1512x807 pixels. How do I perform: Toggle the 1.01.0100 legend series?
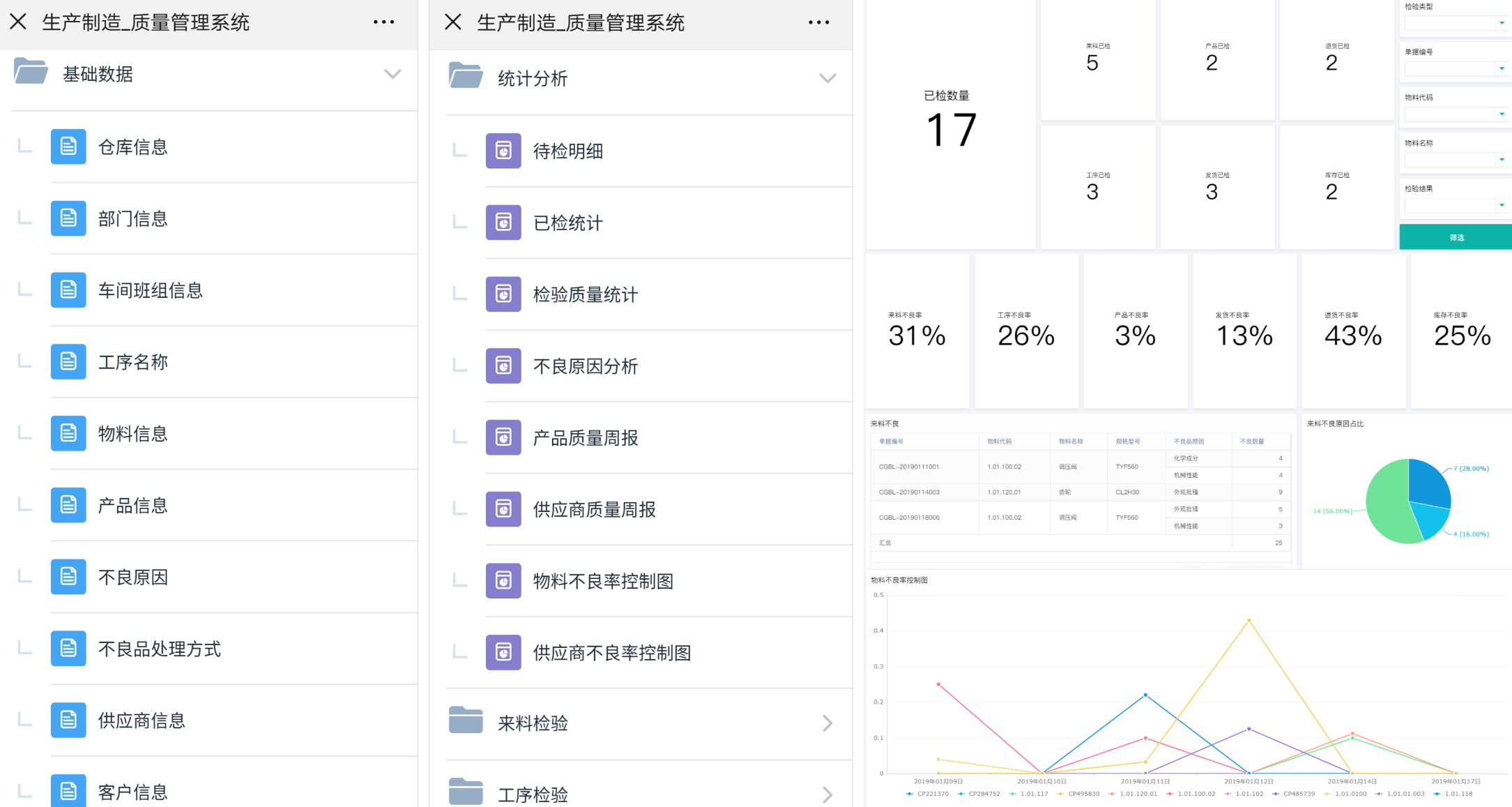[x=1345, y=794]
